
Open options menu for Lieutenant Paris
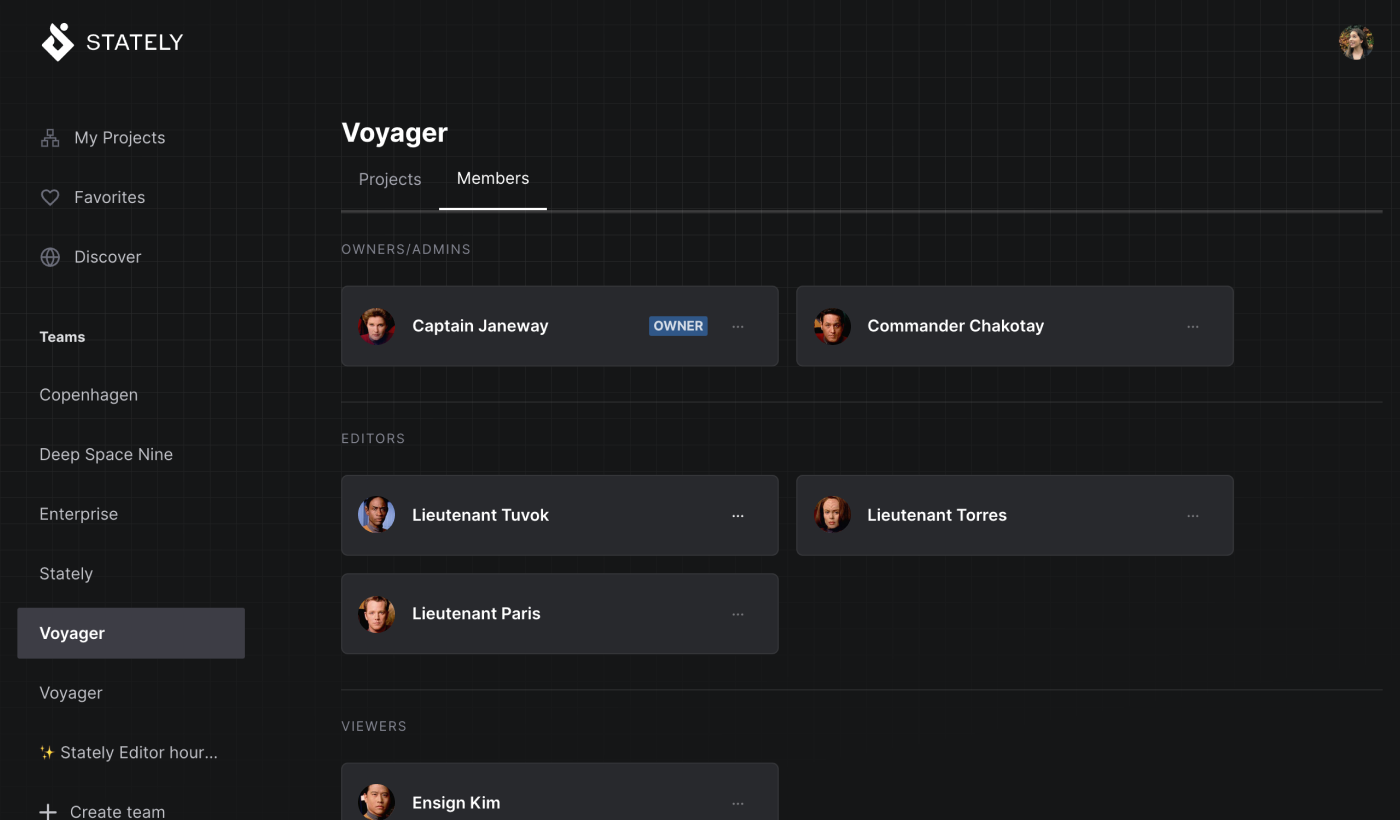[738, 614]
